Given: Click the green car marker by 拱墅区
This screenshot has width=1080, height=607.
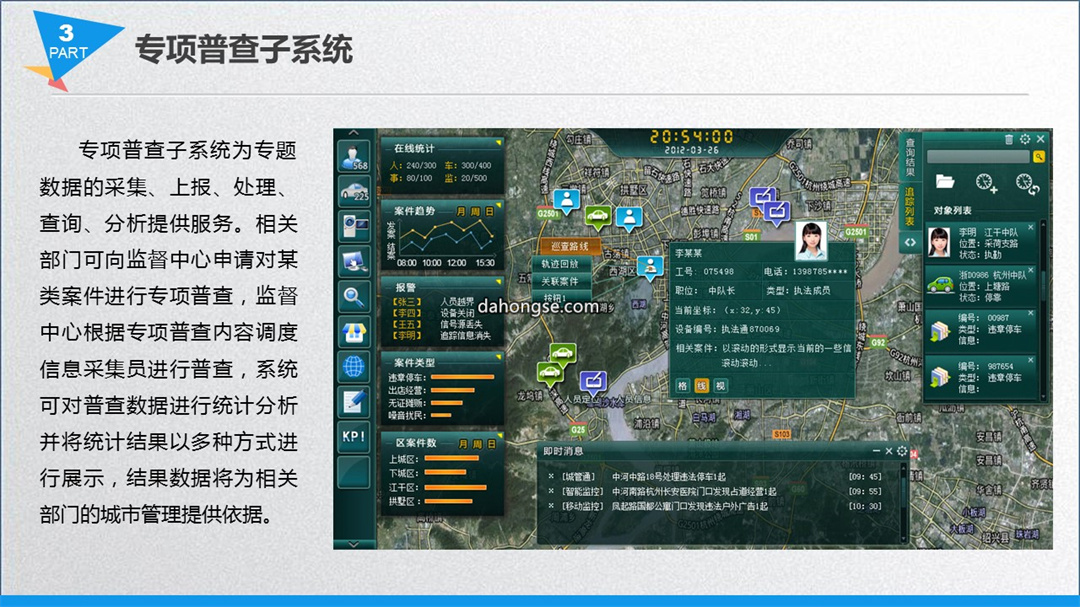Looking at the screenshot, I should pyautogui.click(x=598, y=216).
